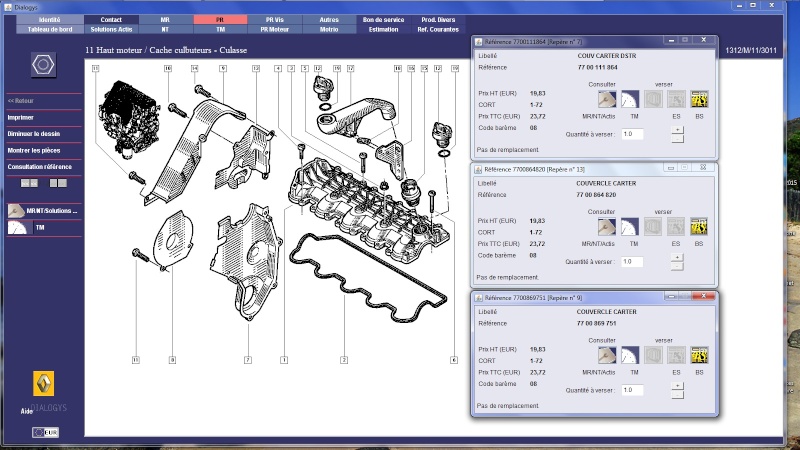This screenshot has width=800, height=450.
Task: Click the reference value '77 00 869 751'
Action: [x=596, y=323]
